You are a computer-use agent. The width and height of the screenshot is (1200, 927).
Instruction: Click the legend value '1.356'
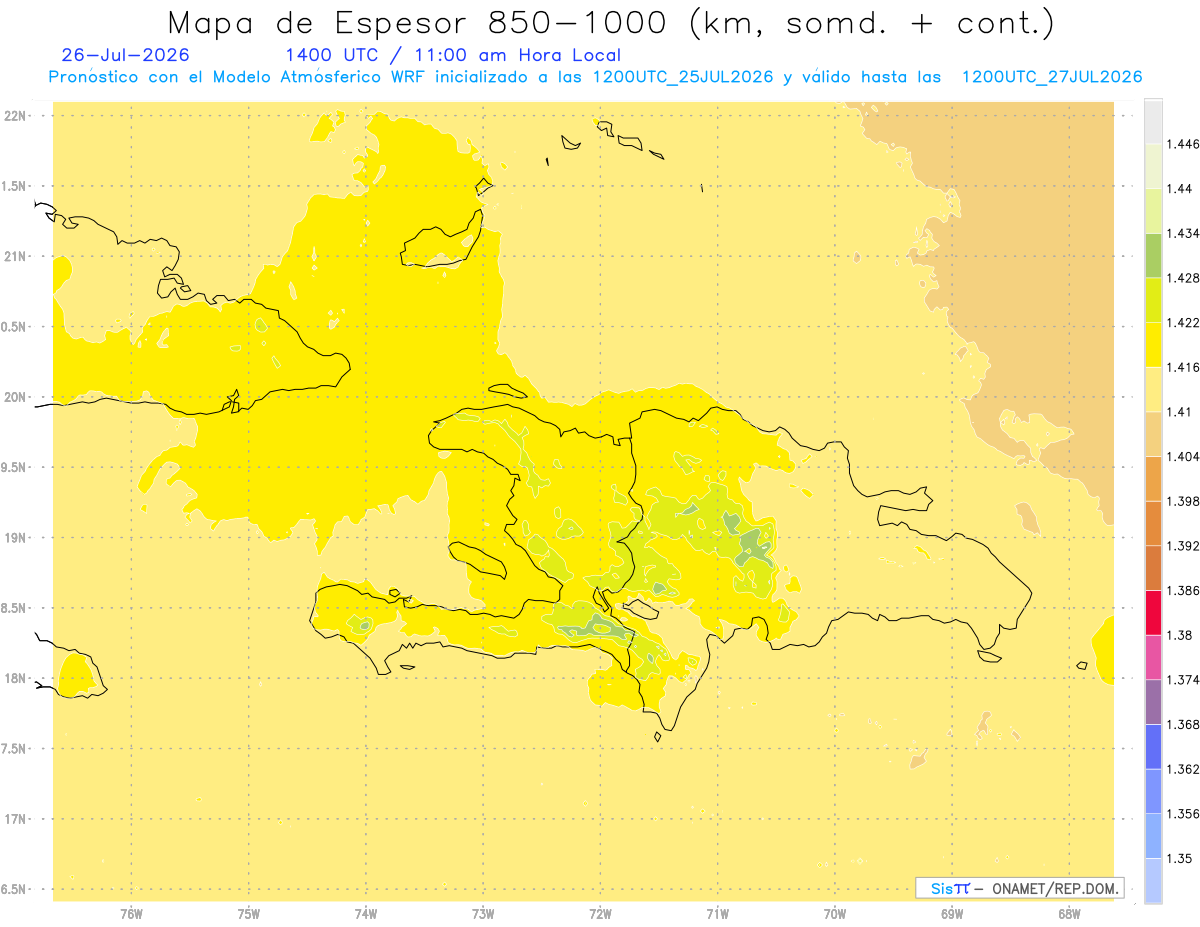[x=1184, y=814]
